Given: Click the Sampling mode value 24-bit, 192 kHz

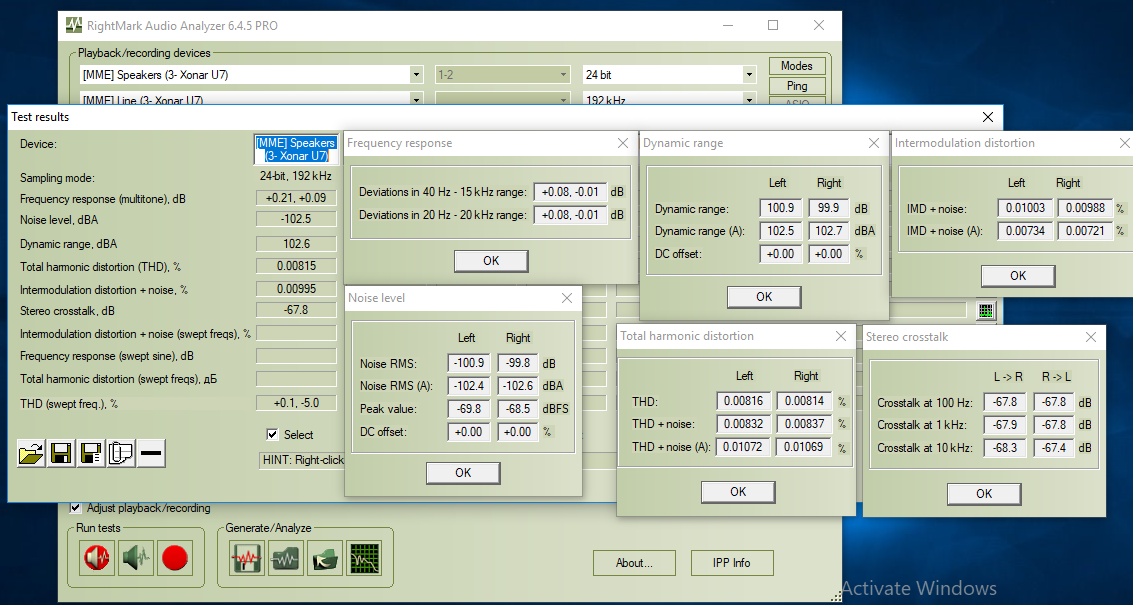Looking at the screenshot, I should click(x=296, y=176).
